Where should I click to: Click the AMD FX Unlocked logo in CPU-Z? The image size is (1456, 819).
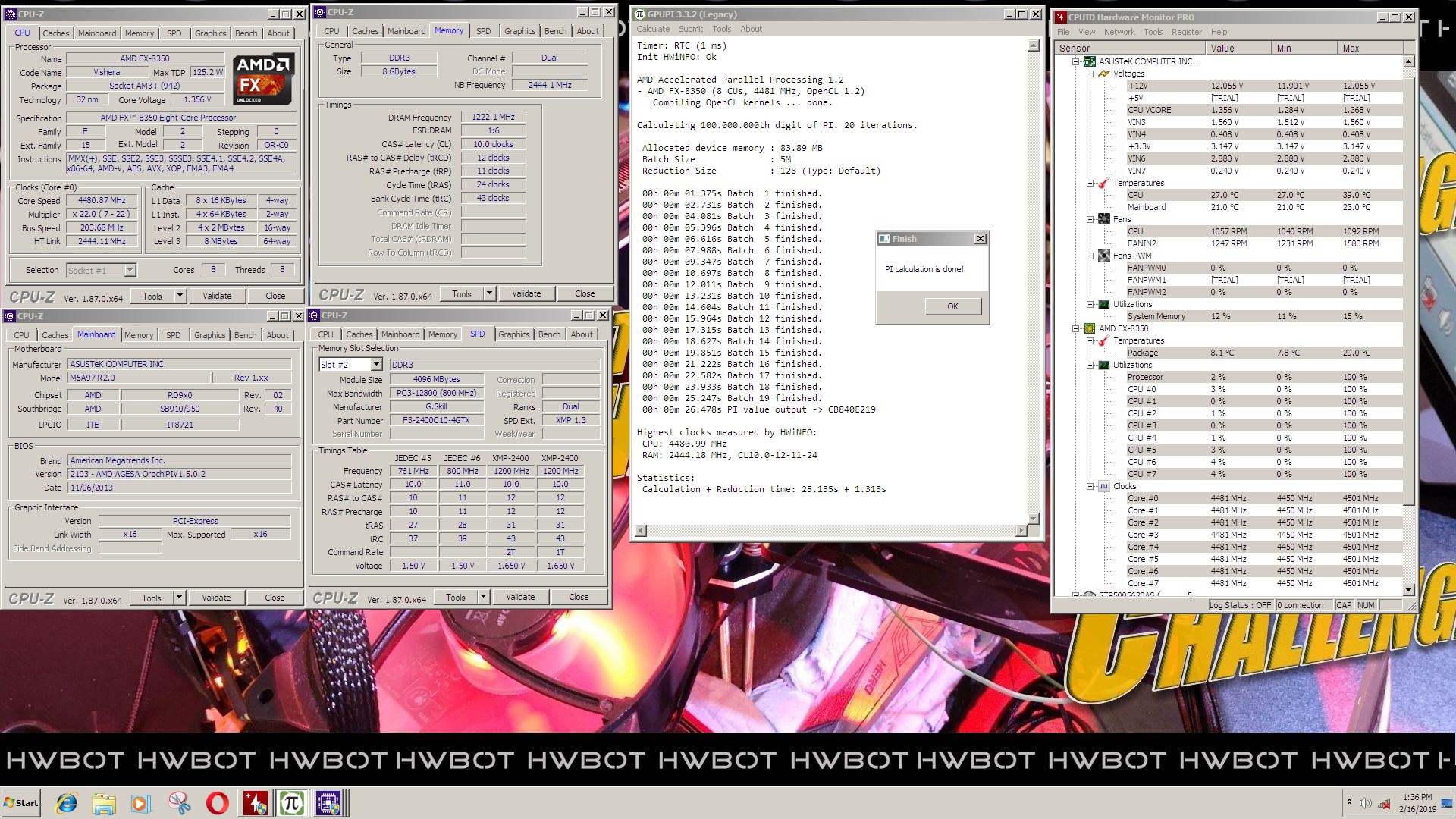[262, 79]
